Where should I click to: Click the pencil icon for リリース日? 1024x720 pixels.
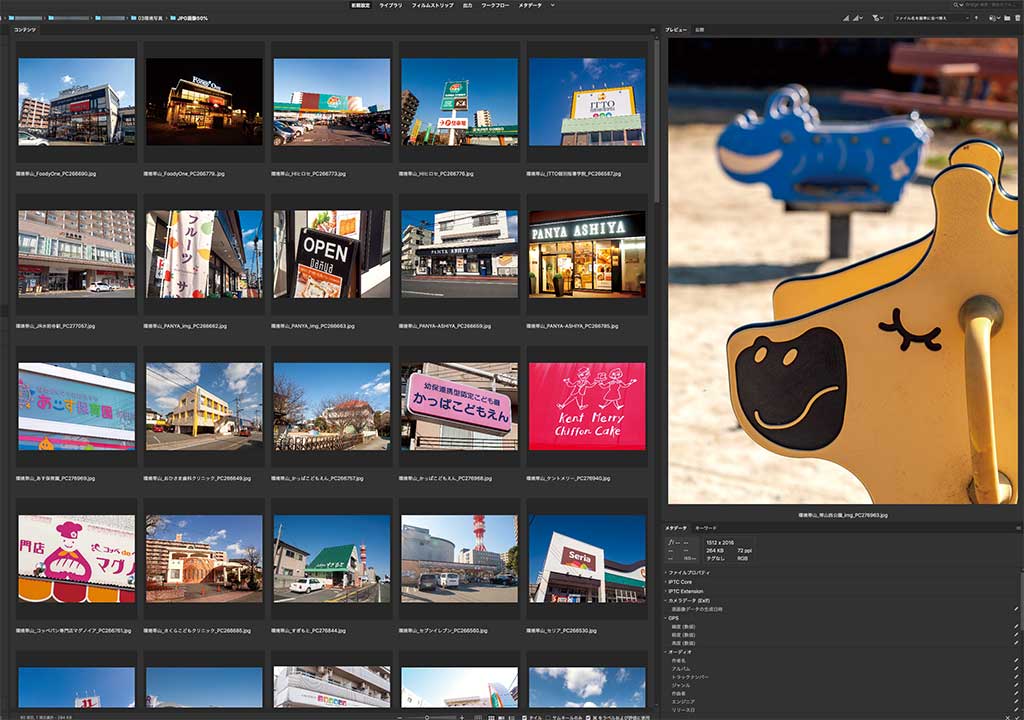pyautogui.click(x=1016, y=710)
